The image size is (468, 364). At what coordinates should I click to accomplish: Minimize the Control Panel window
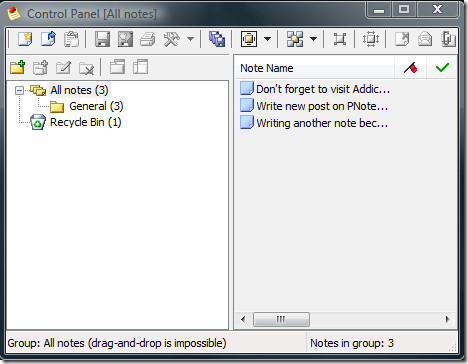click(x=379, y=9)
